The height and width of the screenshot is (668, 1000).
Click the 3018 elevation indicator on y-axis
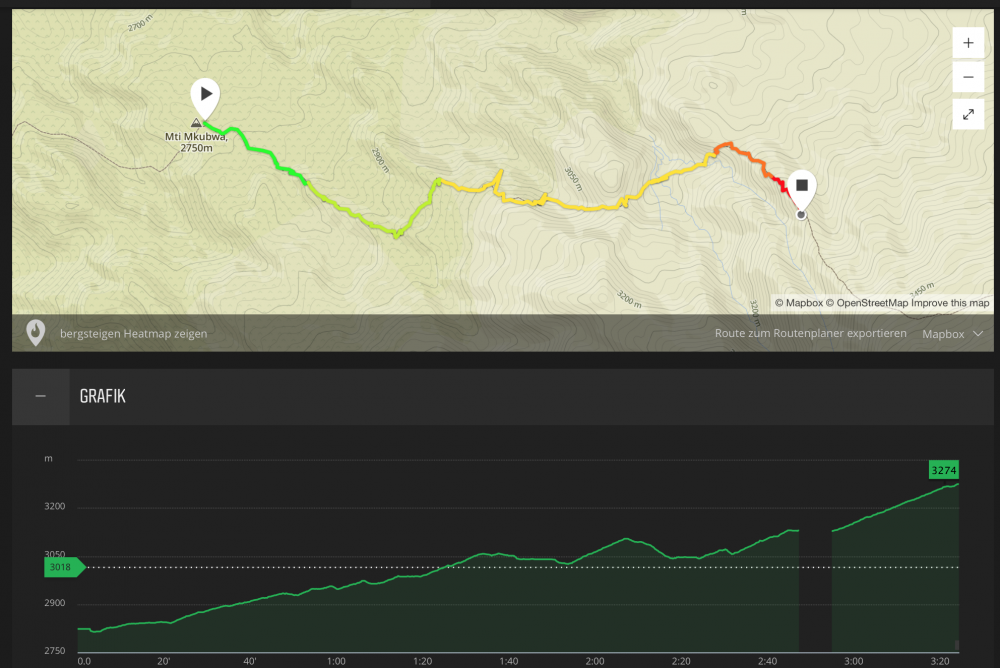point(64,568)
